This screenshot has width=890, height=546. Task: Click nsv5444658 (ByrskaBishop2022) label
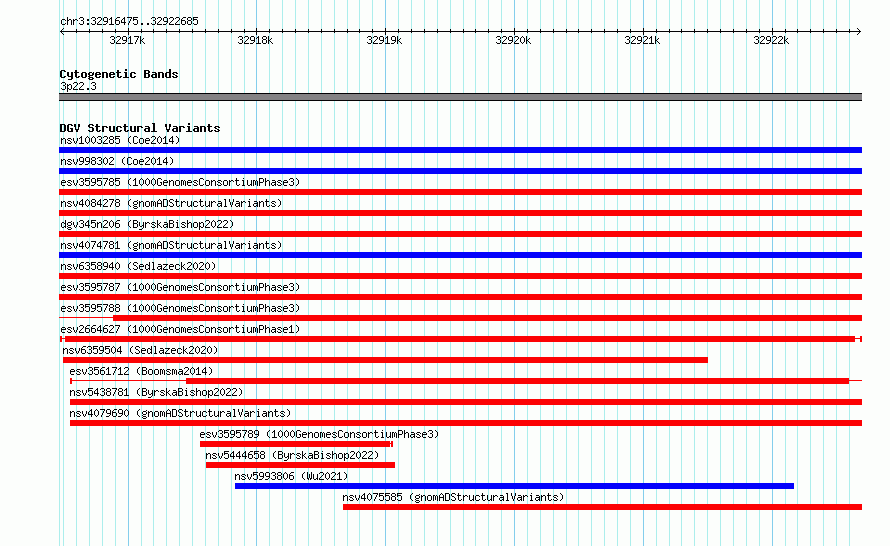click(x=292, y=455)
